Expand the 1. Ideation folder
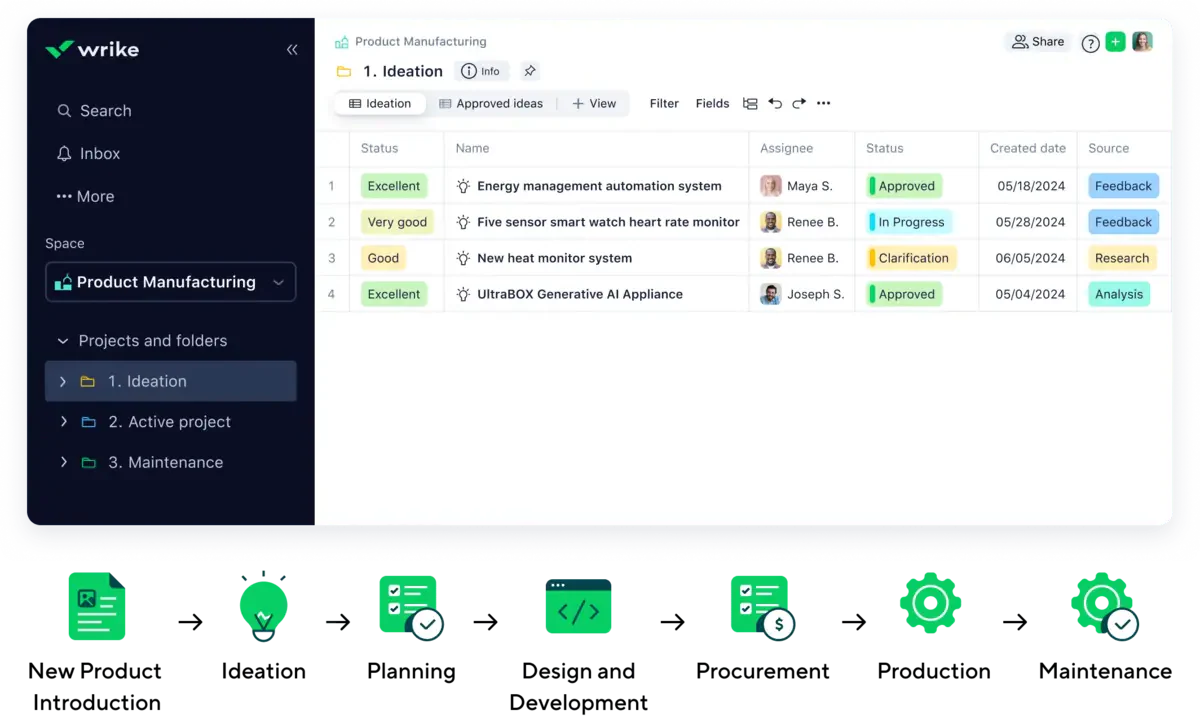Viewport: 1200px width, 719px height. [63, 381]
